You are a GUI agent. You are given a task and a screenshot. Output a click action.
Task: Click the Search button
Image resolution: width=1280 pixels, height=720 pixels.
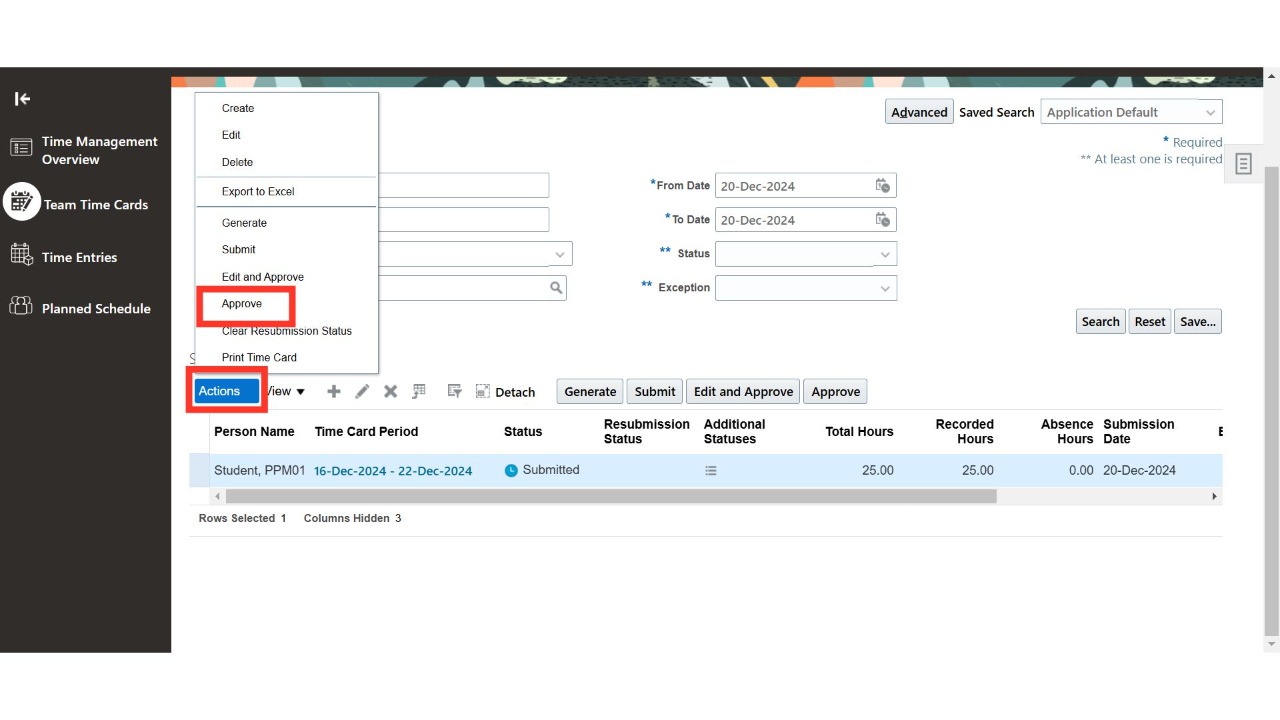tap(1100, 322)
